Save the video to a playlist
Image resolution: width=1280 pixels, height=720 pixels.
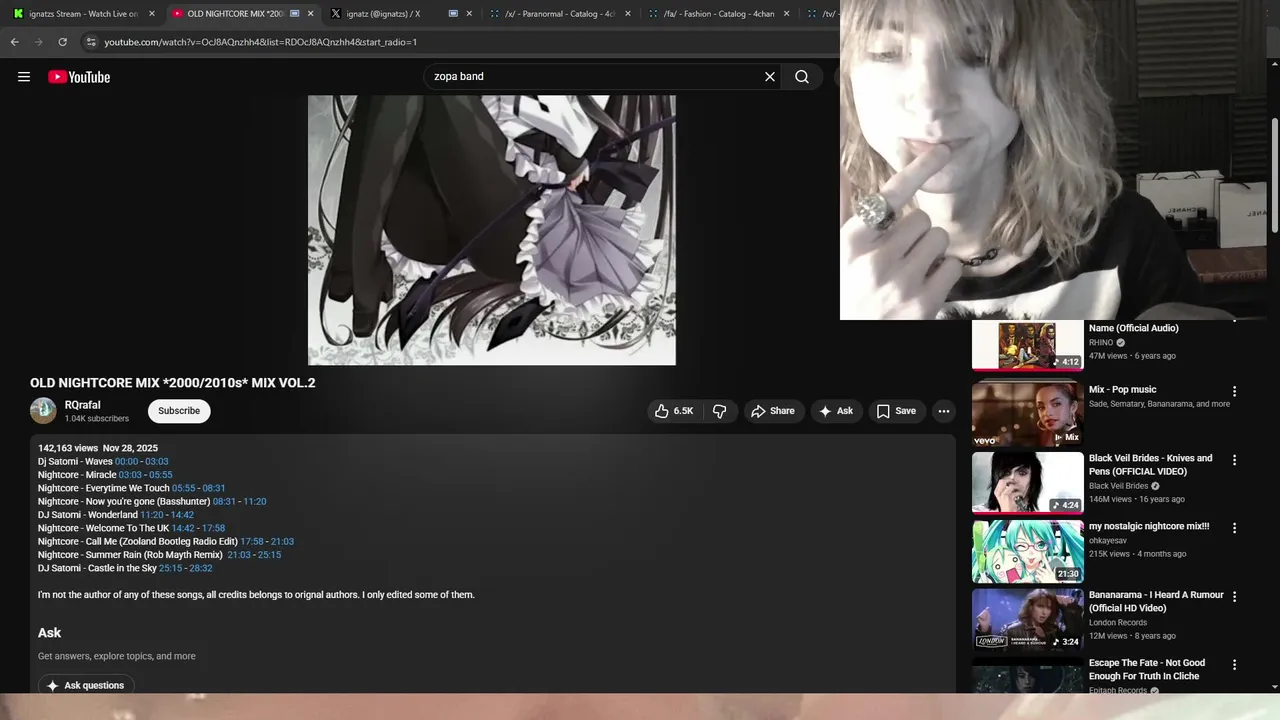(x=896, y=411)
